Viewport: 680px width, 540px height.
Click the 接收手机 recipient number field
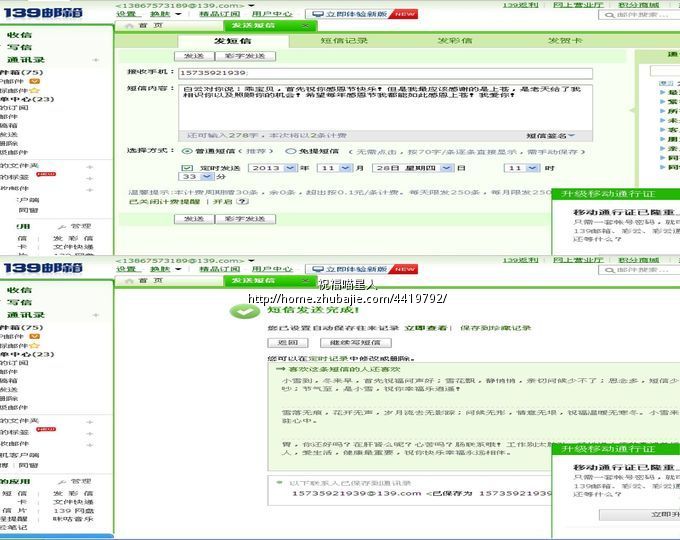(x=385, y=73)
